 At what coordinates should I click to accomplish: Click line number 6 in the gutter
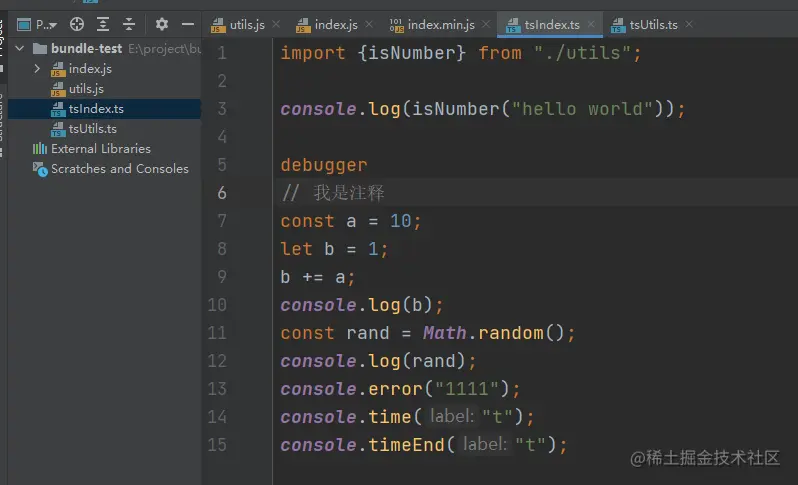tap(222, 193)
